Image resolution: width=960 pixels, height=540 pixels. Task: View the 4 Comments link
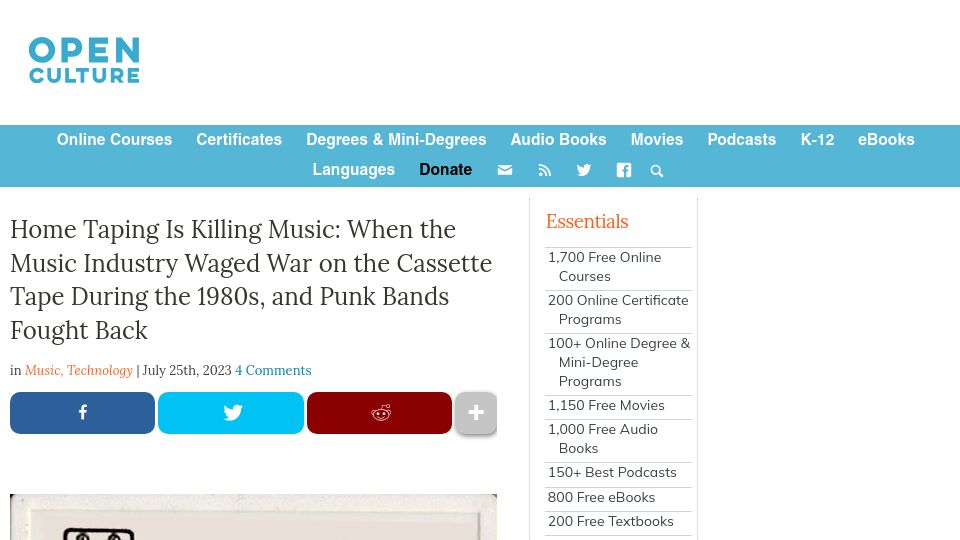[x=273, y=370]
